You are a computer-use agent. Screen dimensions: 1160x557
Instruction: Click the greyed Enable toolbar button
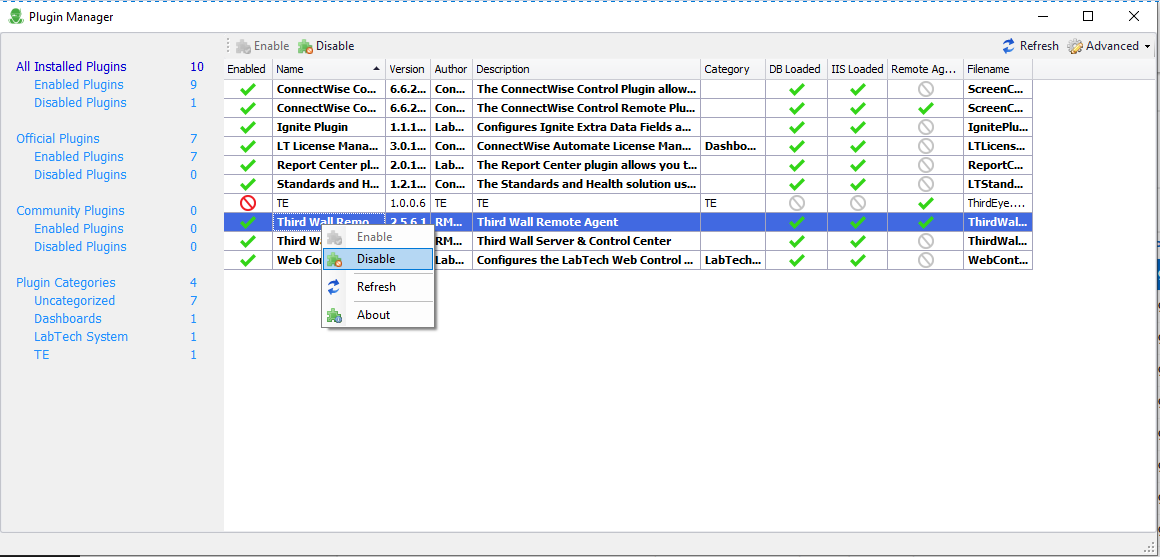pos(263,46)
